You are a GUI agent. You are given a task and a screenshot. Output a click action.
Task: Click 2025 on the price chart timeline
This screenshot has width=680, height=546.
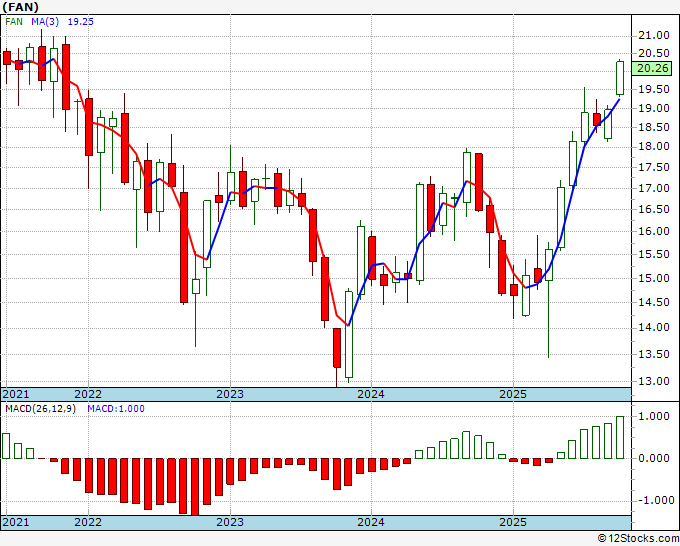coord(513,394)
